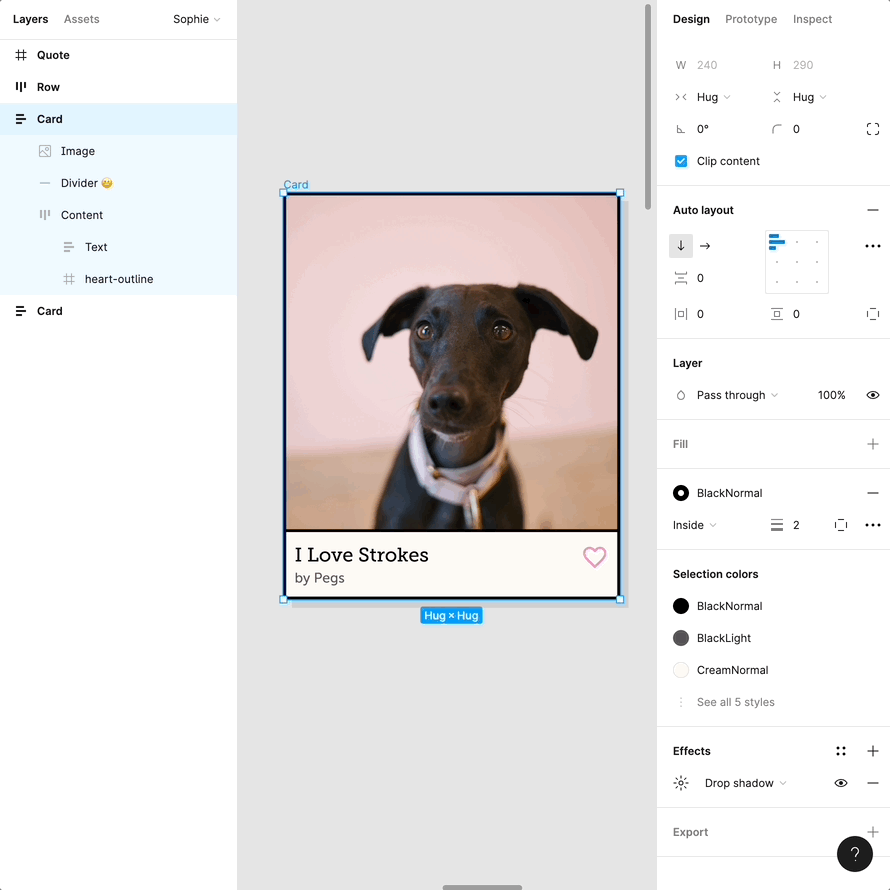
Task: Add a new fill
Action: coord(873,444)
